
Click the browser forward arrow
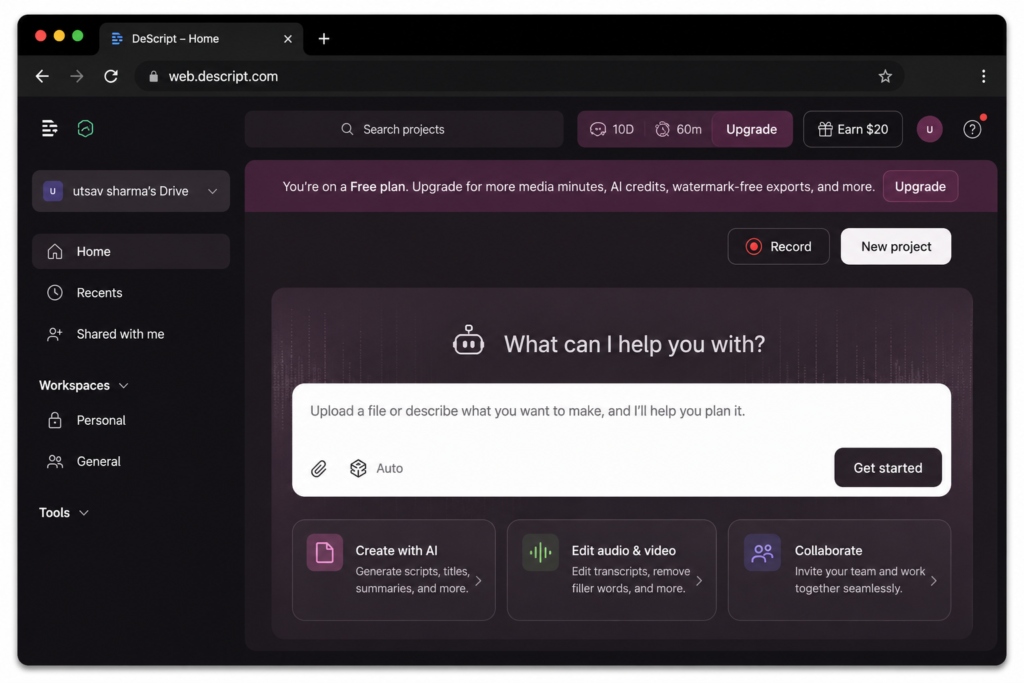[x=77, y=76]
